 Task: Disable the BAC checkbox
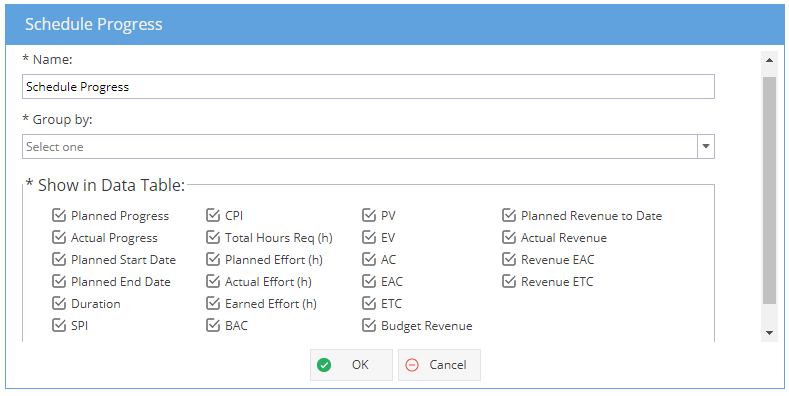pos(213,326)
